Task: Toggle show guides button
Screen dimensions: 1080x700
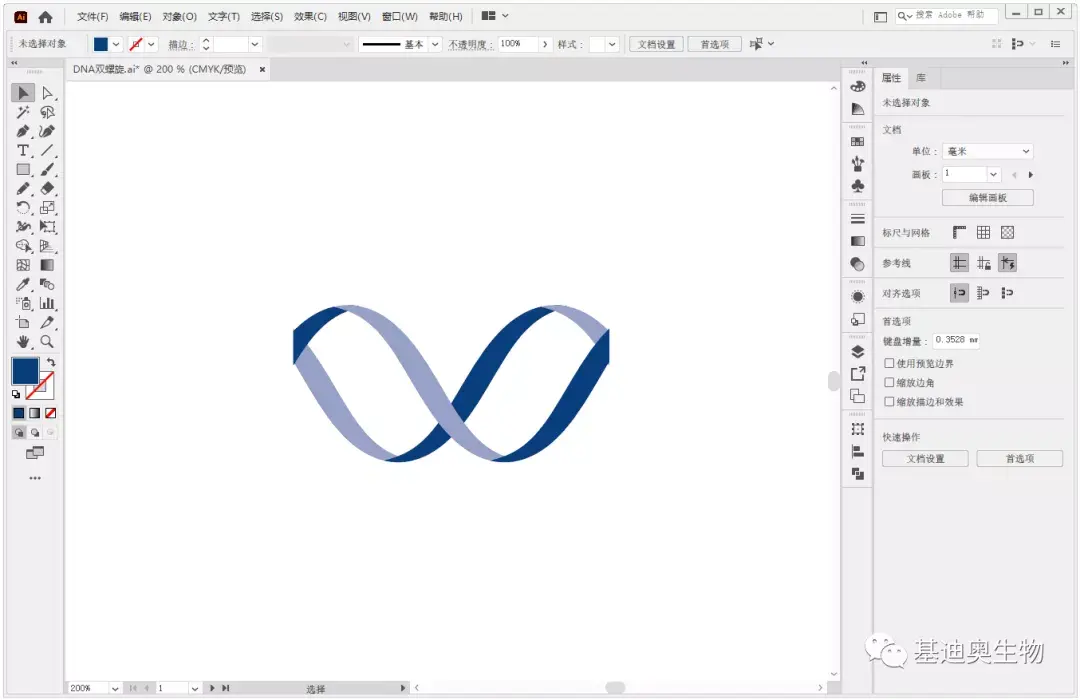Action: pos(959,263)
